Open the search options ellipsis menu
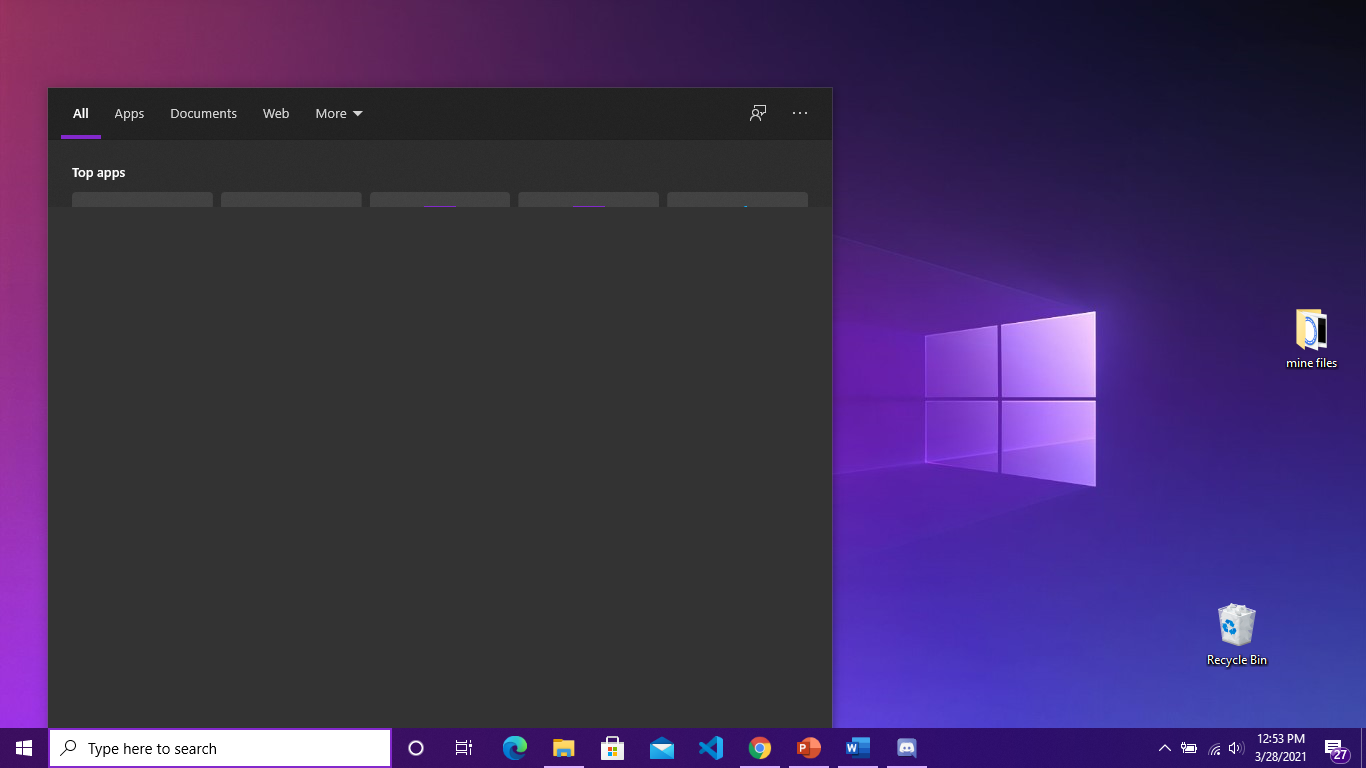The image size is (1366, 768). (800, 113)
